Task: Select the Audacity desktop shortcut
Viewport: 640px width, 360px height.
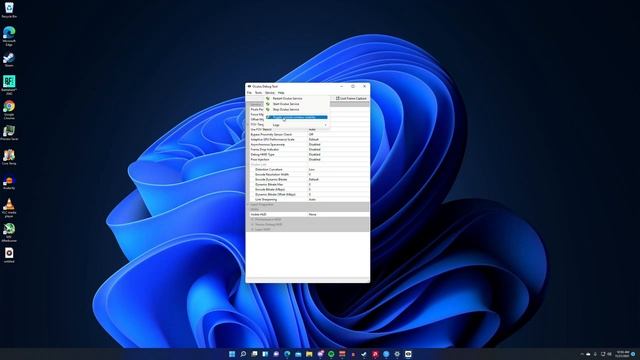Action: coord(9,182)
